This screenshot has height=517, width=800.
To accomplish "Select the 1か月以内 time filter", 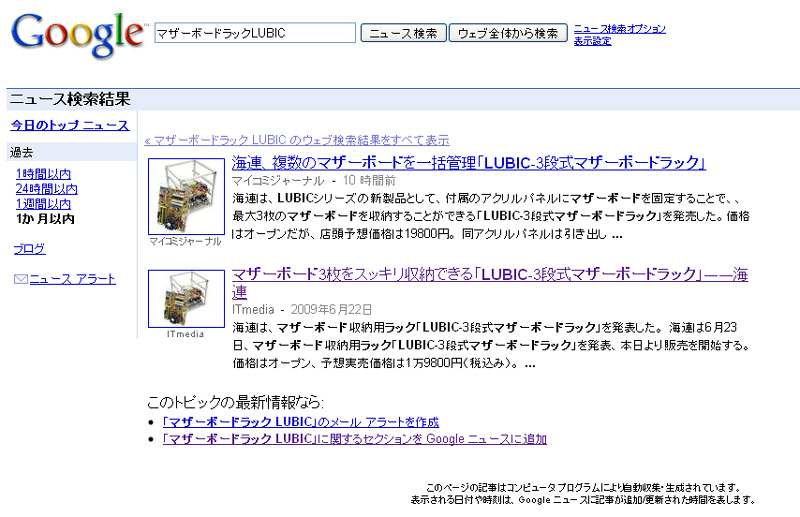I will click(45, 218).
